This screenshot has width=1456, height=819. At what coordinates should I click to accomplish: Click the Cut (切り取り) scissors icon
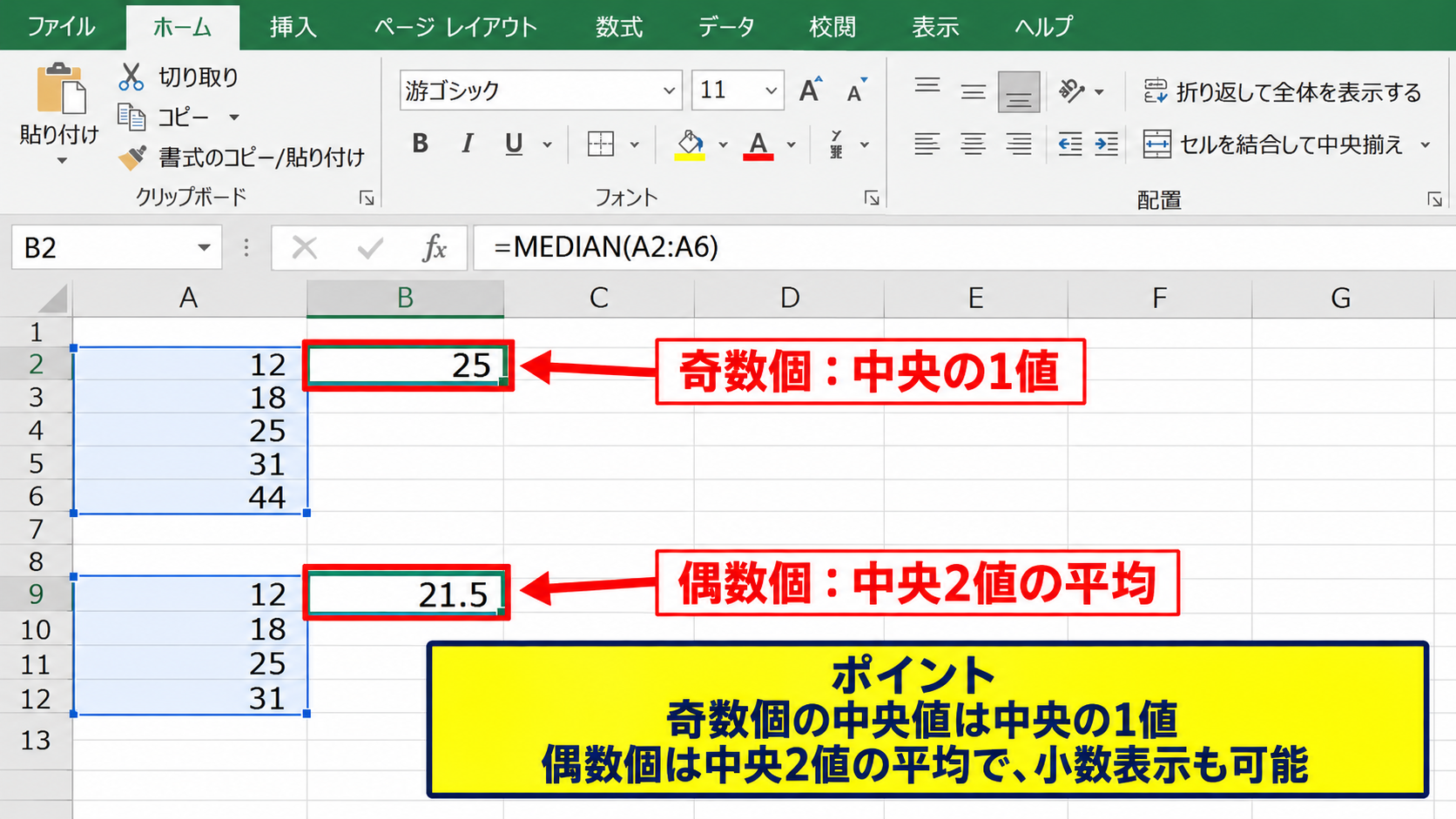(131, 77)
